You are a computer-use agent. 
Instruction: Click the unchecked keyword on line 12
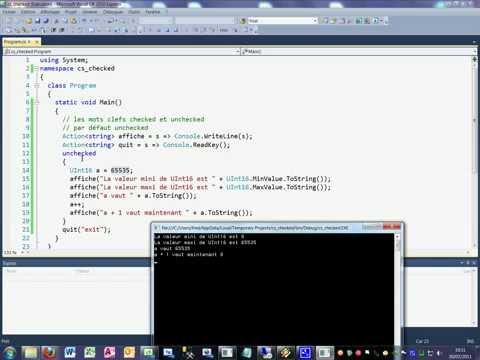pyautogui.click(x=79, y=153)
